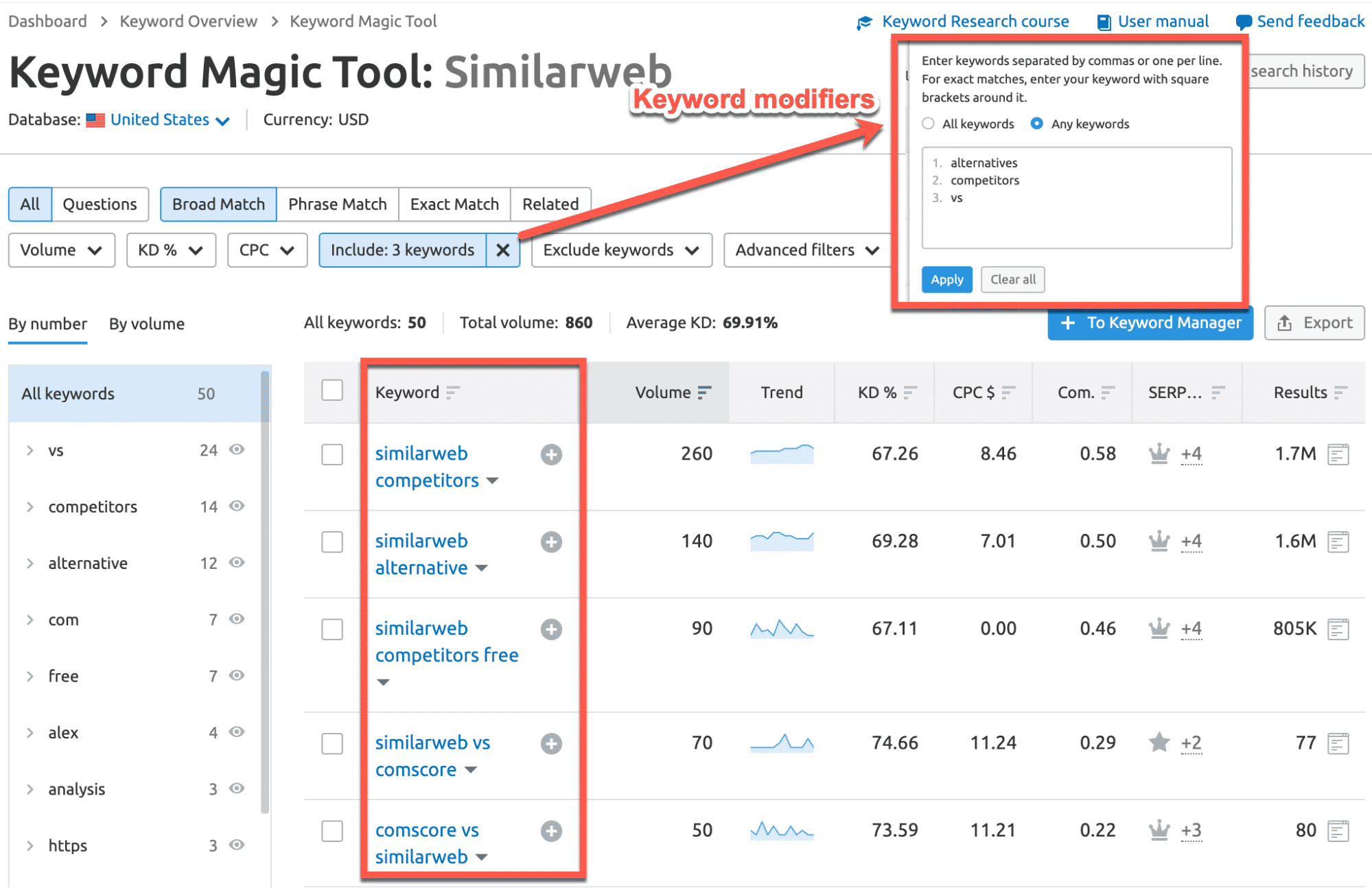Open the United States database dropdown
Viewport: 1372px width, 888px height.
(170, 120)
